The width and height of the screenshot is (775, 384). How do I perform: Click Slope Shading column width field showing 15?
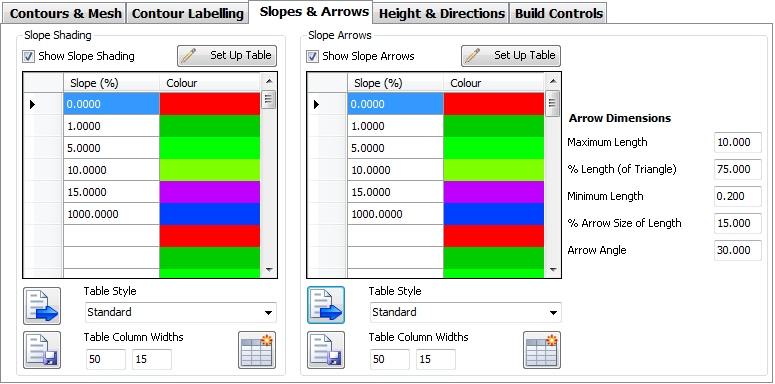coord(152,359)
